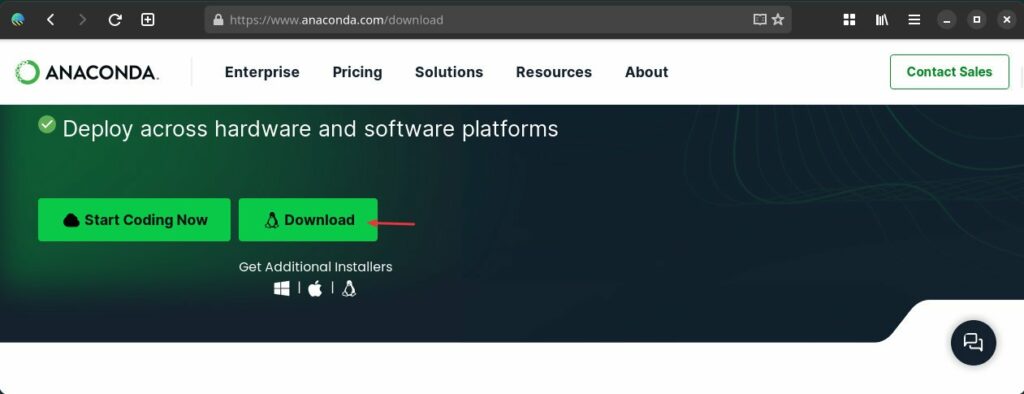Screen dimensions: 1024x394
Task: Open the Resources menu
Action: pos(554,72)
